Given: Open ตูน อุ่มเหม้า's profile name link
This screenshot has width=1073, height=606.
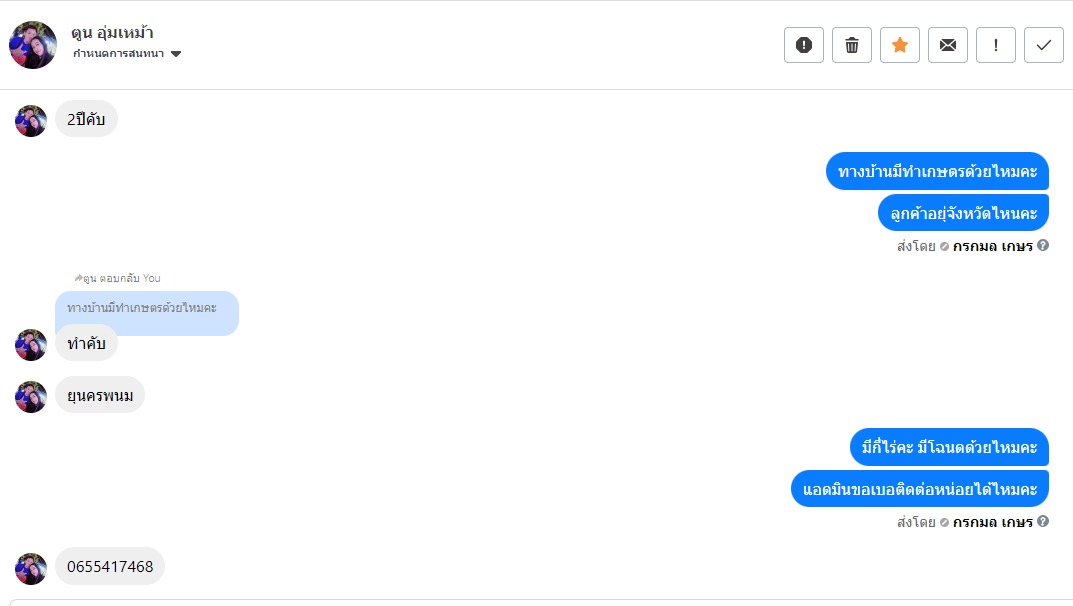Looking at the screenshot, I should point(112,32).
